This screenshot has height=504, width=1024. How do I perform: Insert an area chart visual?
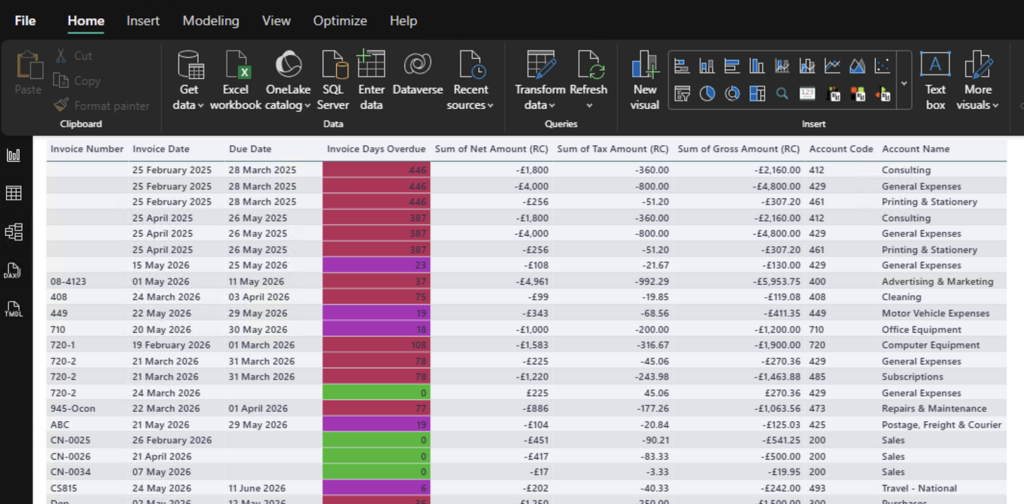[x=857, y=66]
